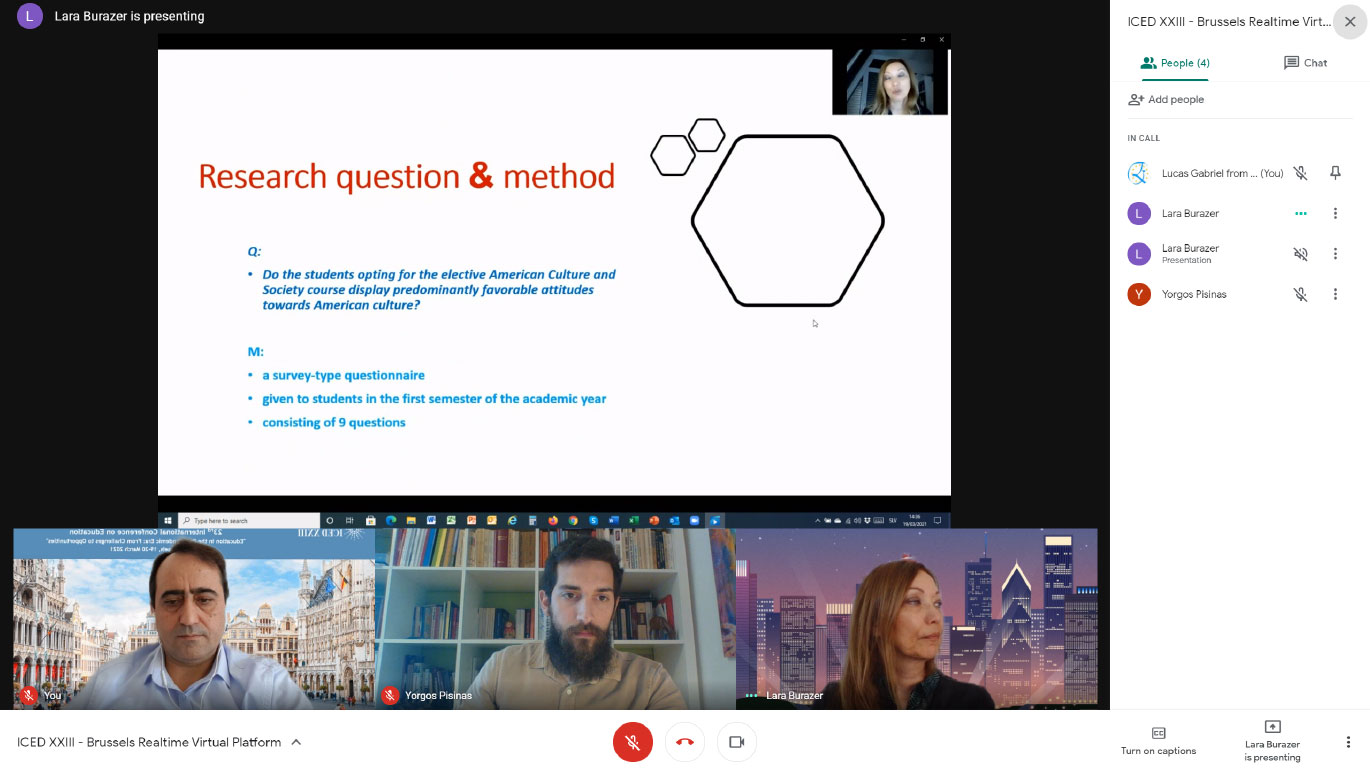This screenshot has height=771, width=1370.
Task: Select the People (4) tab
Action: [1175, 63]
